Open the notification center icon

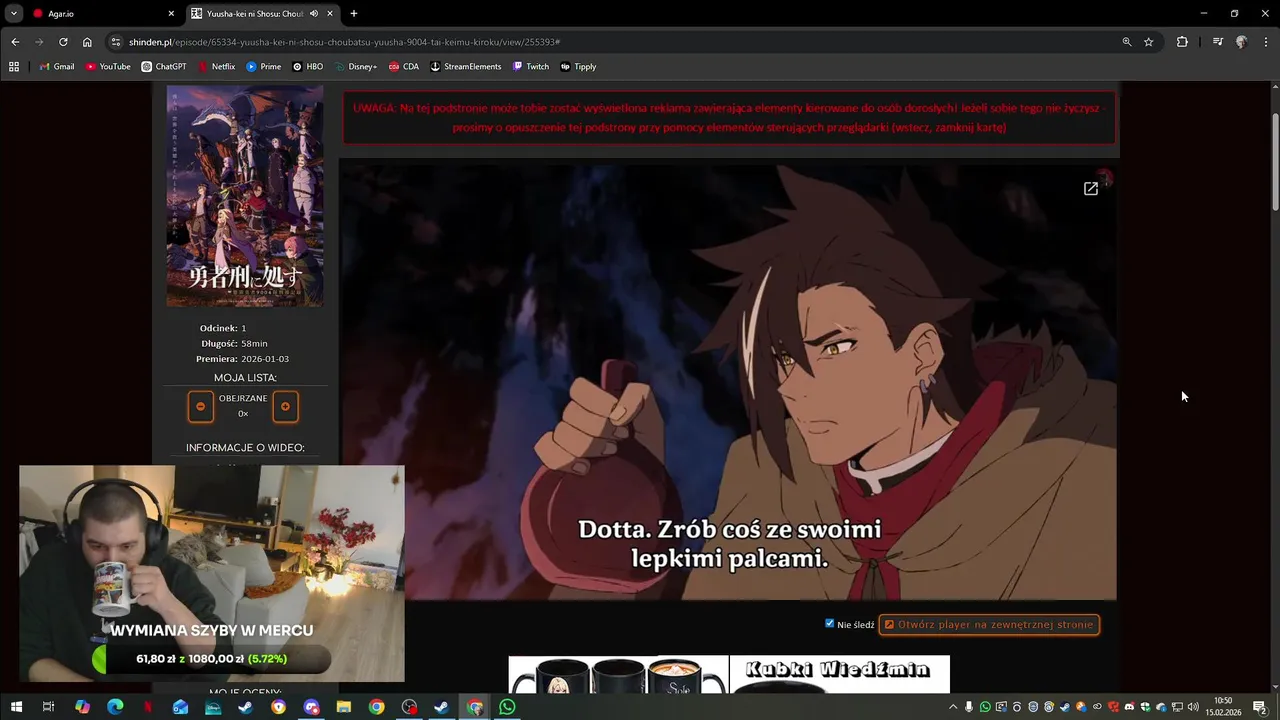[x=1261, y=707]
